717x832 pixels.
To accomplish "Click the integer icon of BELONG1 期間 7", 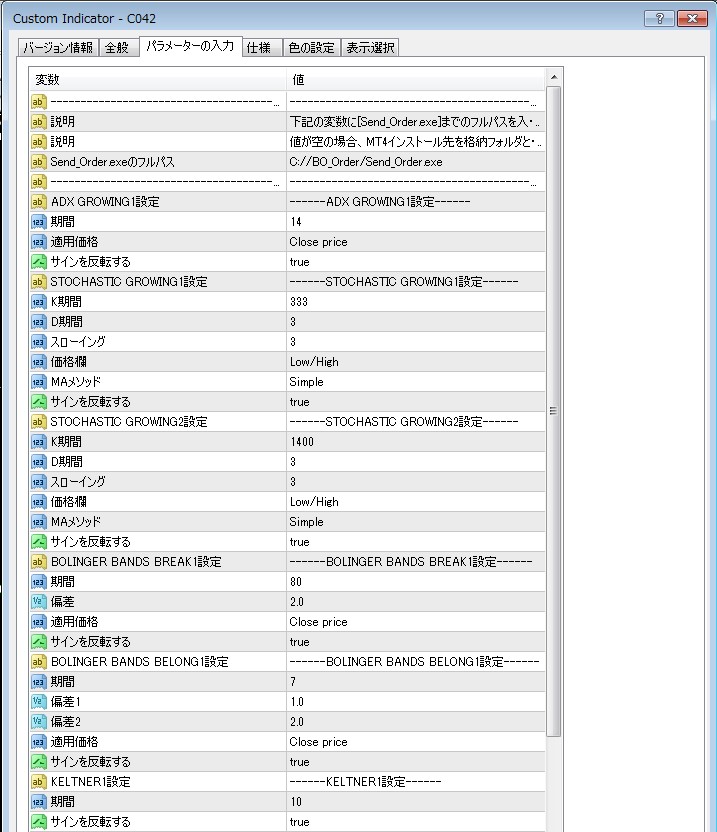I will point(38,682).
